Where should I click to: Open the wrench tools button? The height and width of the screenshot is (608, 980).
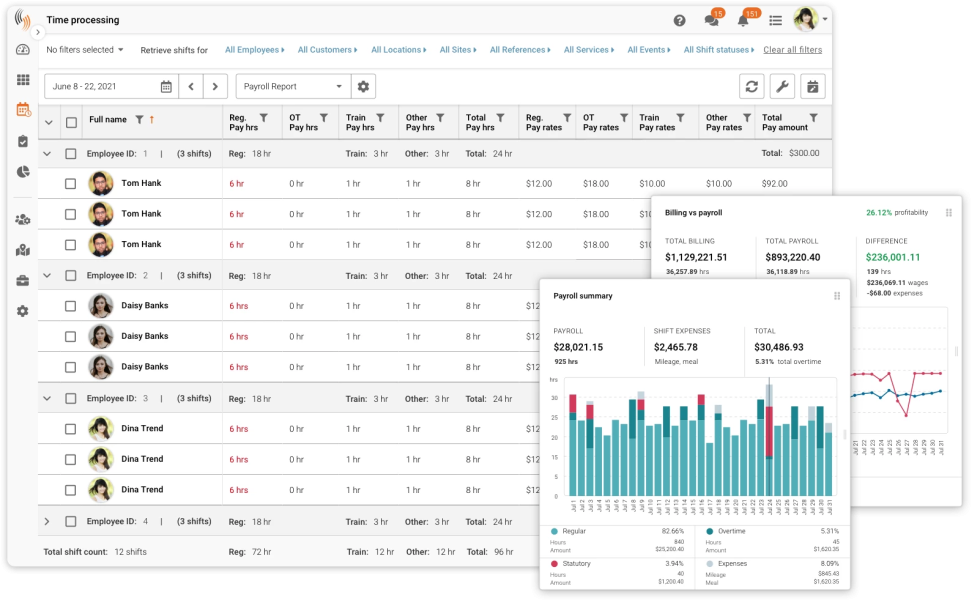tap(783, 87)
